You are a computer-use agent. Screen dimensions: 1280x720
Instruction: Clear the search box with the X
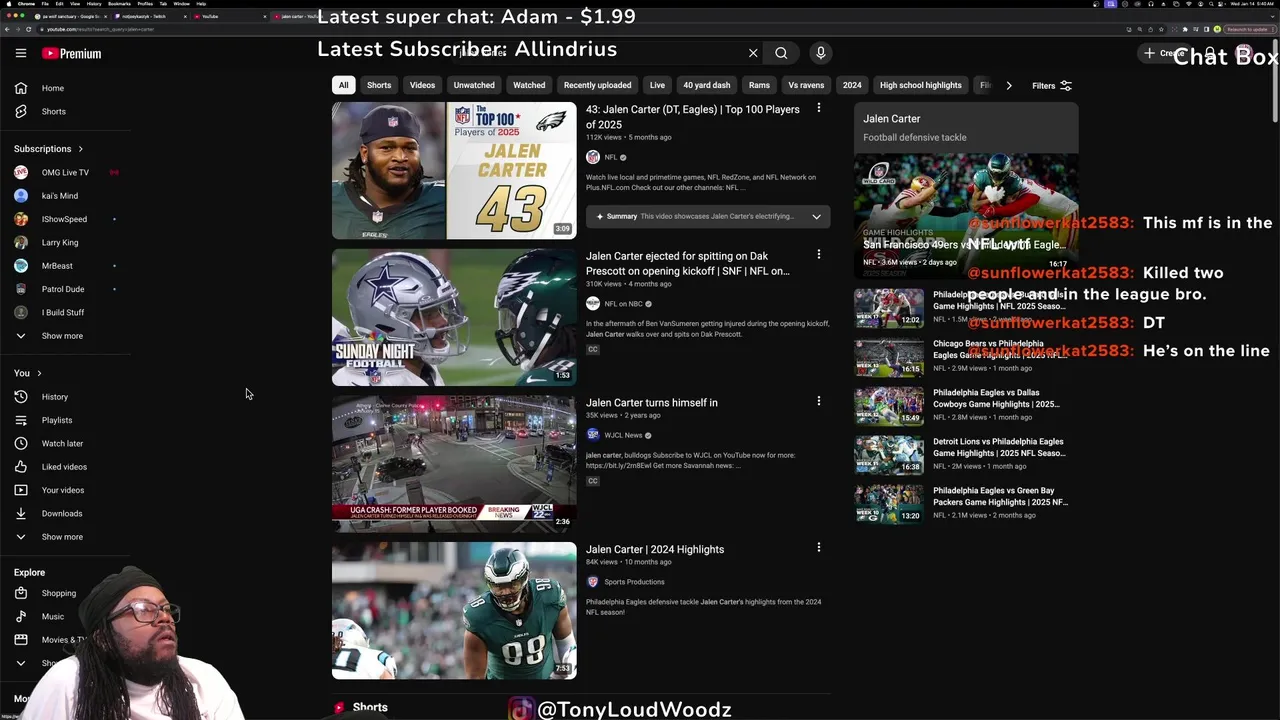(753, 53)
